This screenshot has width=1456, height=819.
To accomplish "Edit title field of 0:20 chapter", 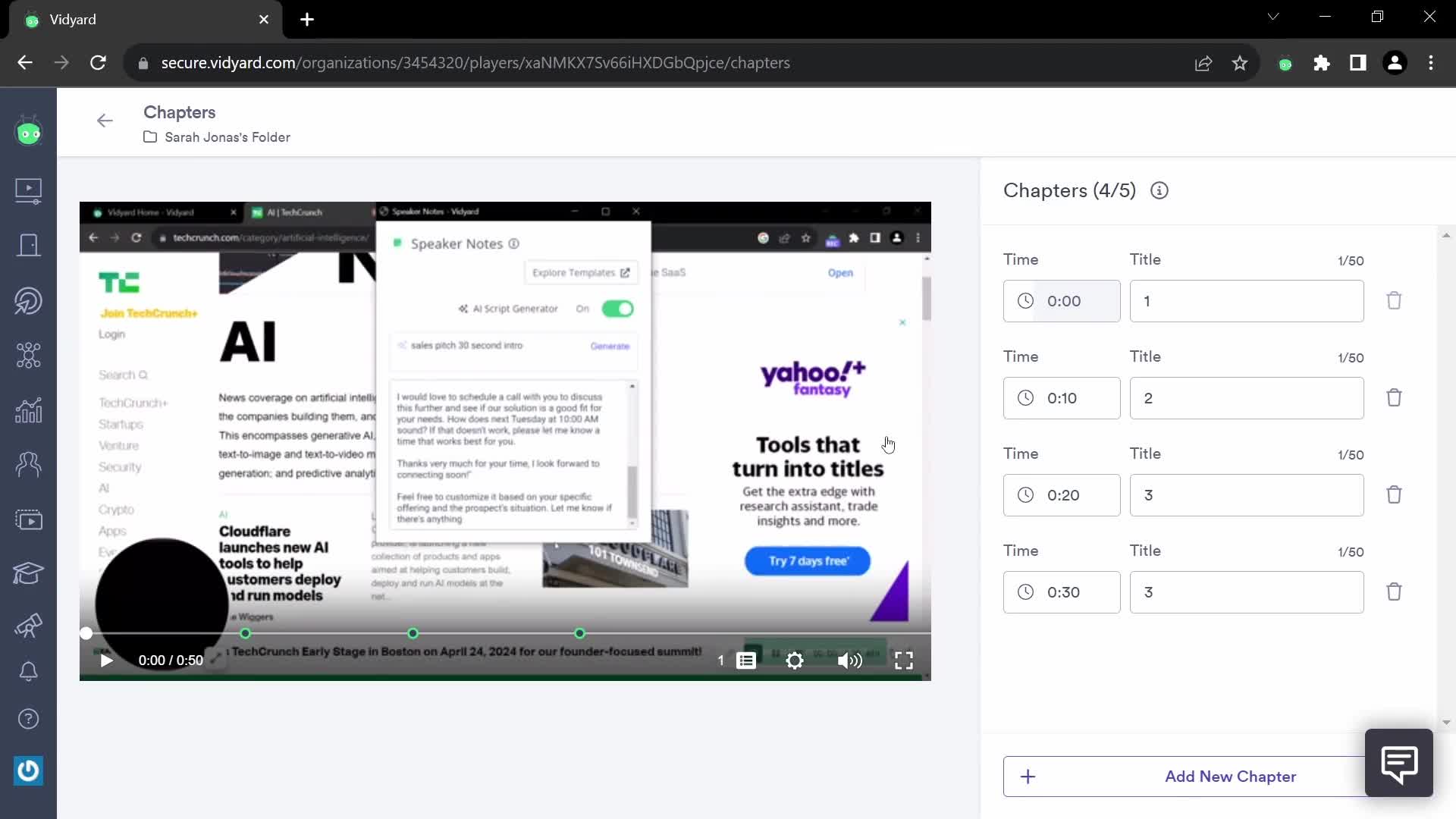I will 1247,495.
